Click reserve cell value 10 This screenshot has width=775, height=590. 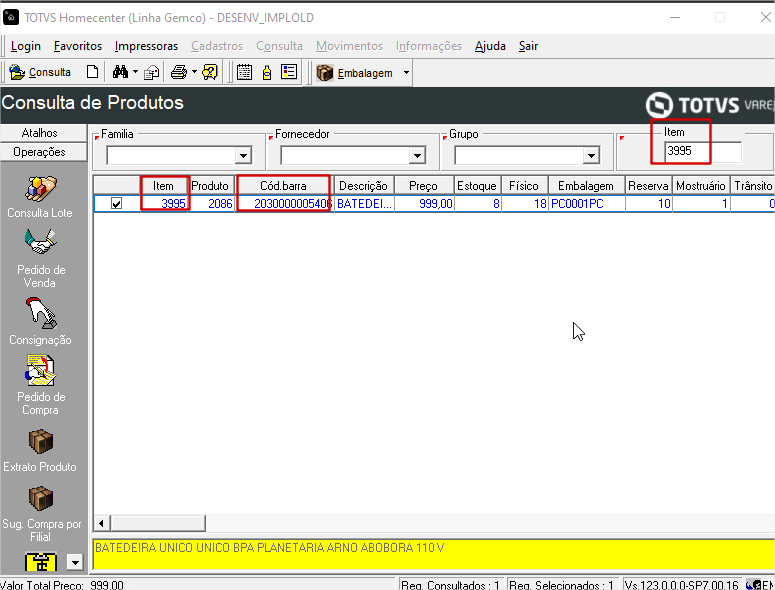(648, 204)
